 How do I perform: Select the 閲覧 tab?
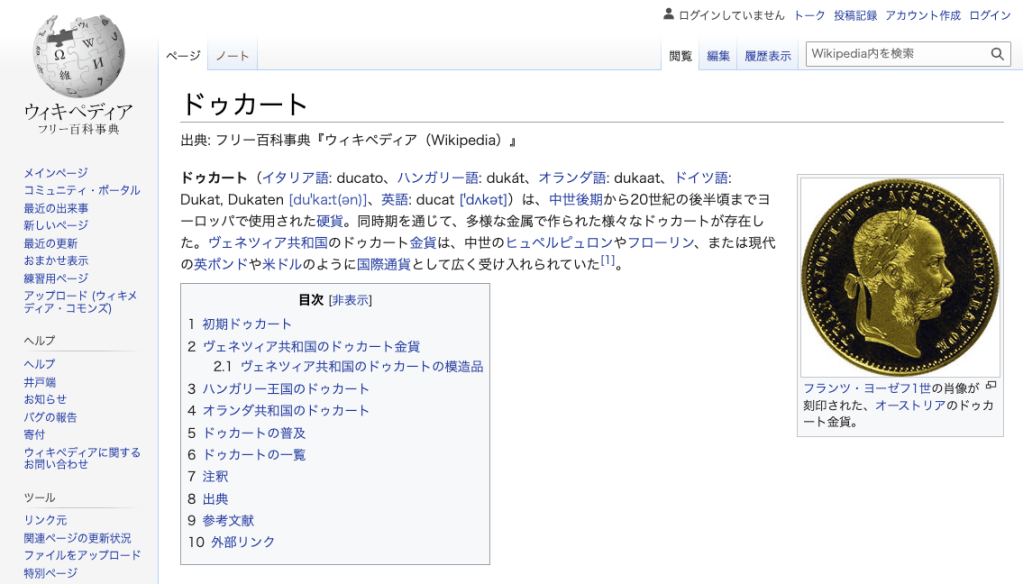click(x=681, y=56)
